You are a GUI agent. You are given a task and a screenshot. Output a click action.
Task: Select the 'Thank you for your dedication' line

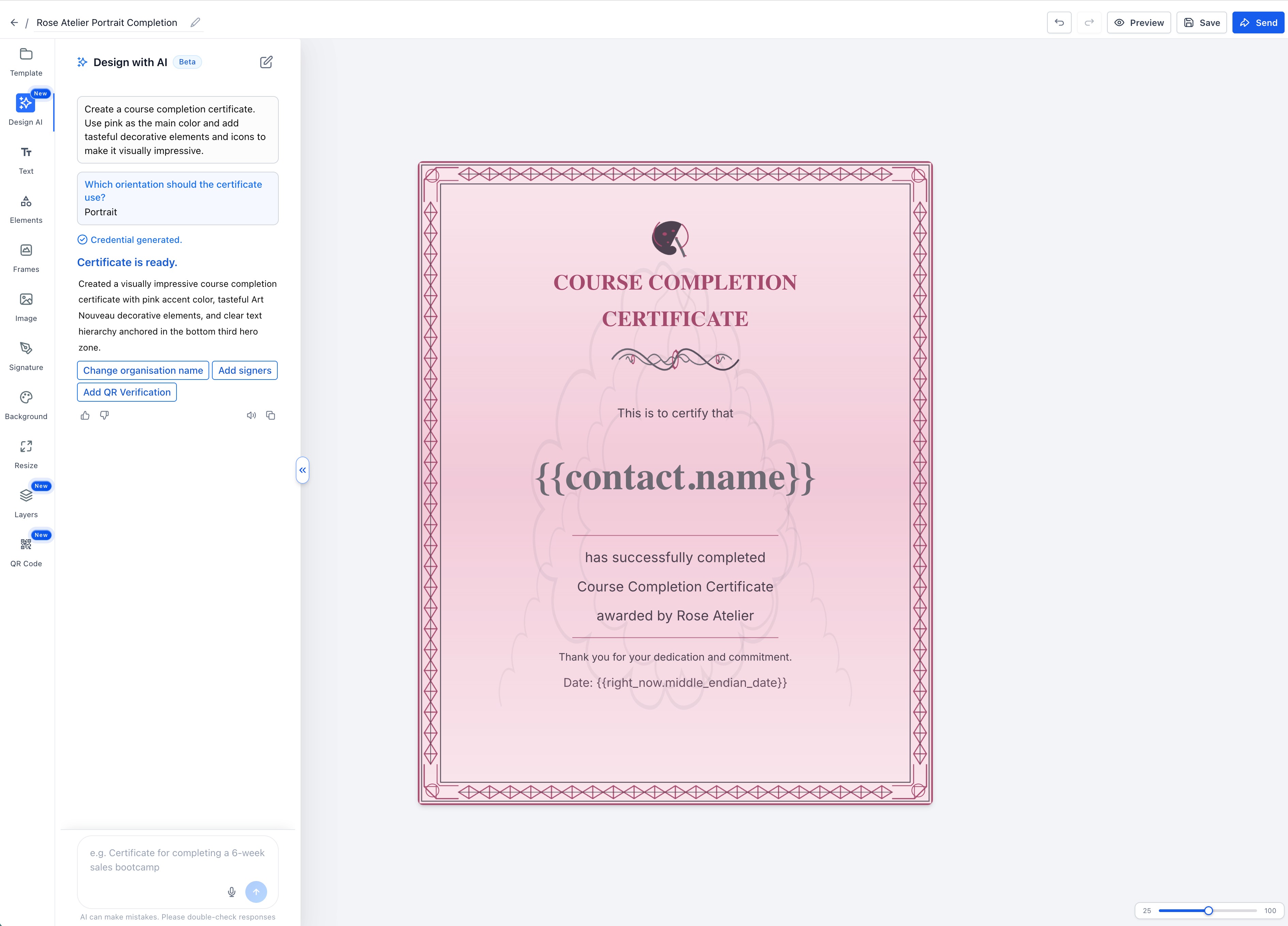675,657
